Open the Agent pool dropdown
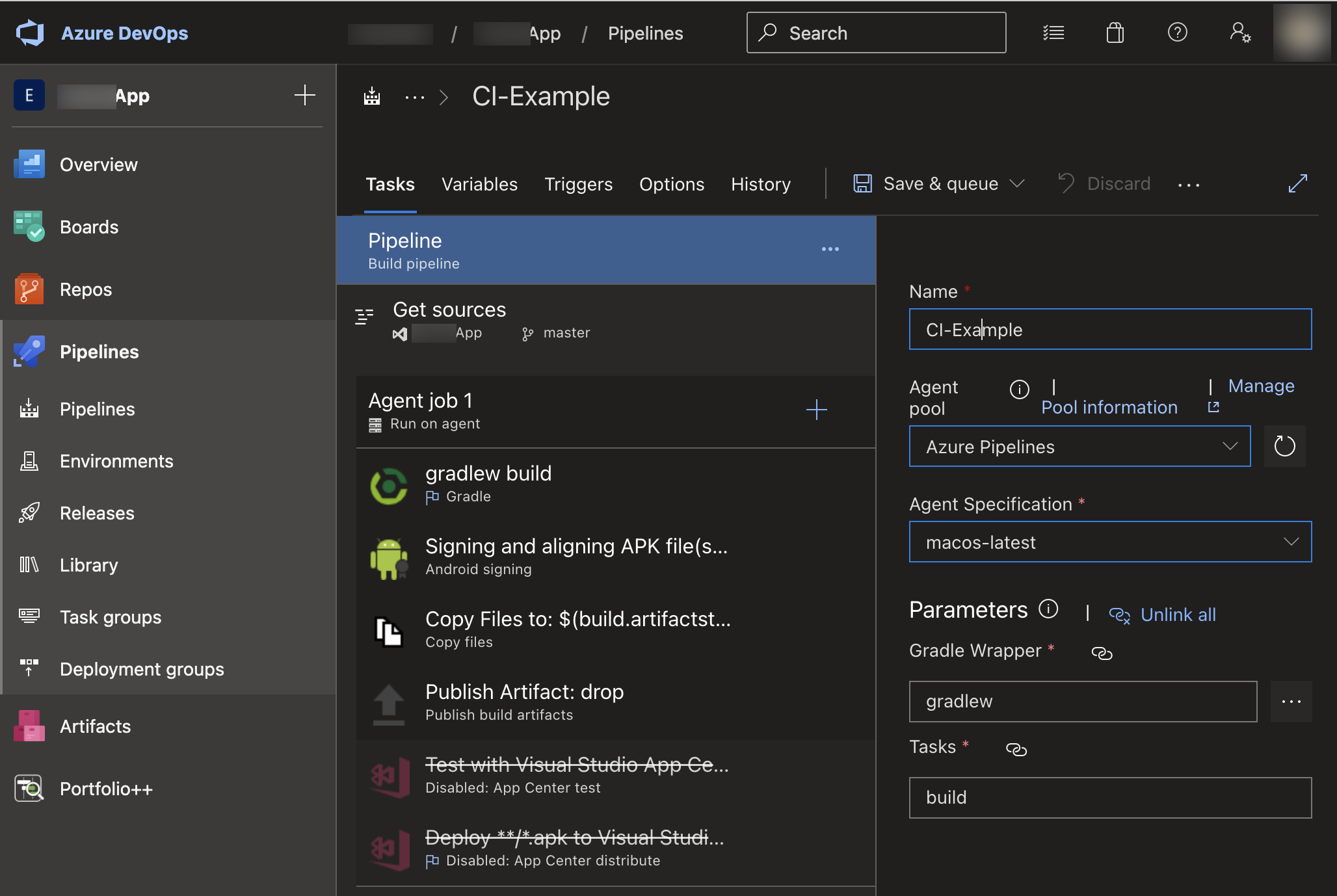The image size is (1337, 896). click(x=1079, y=447)
